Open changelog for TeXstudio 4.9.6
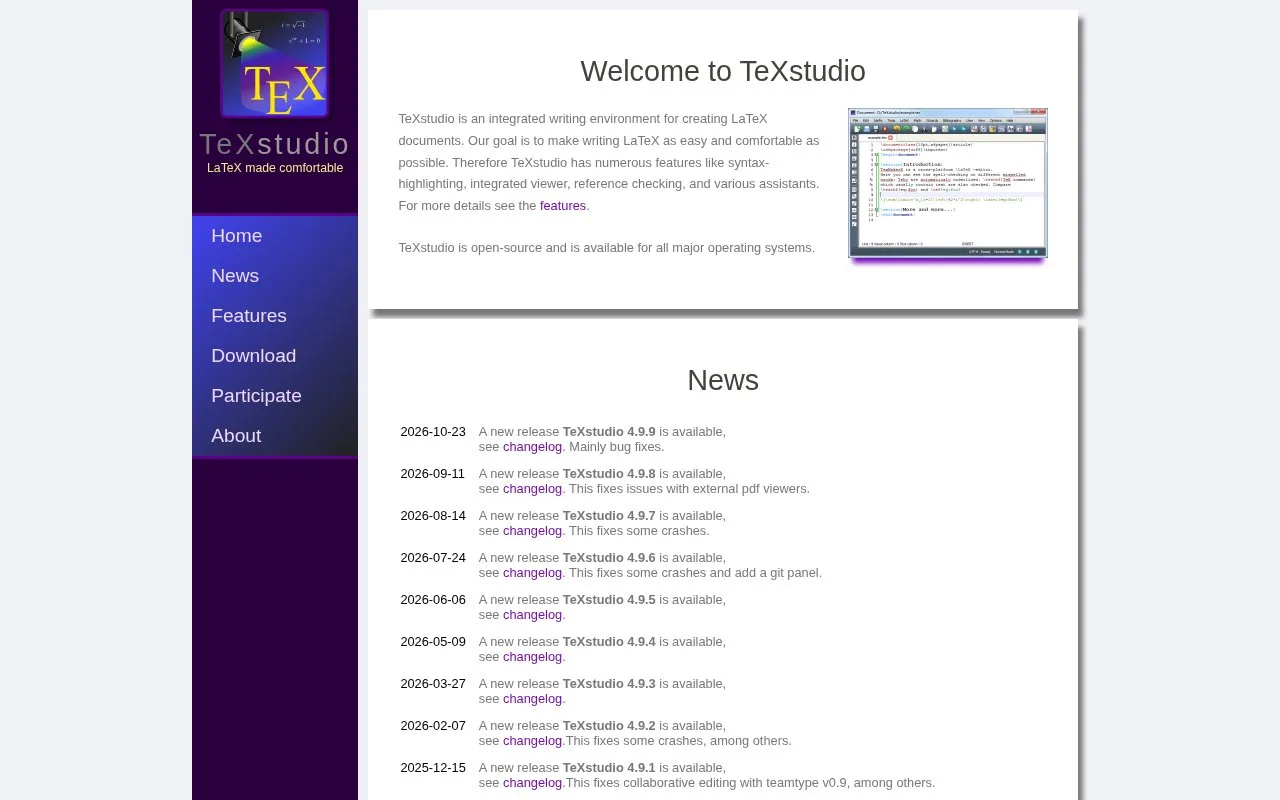This screenshot has width=1280, height=800. [532, 573]
